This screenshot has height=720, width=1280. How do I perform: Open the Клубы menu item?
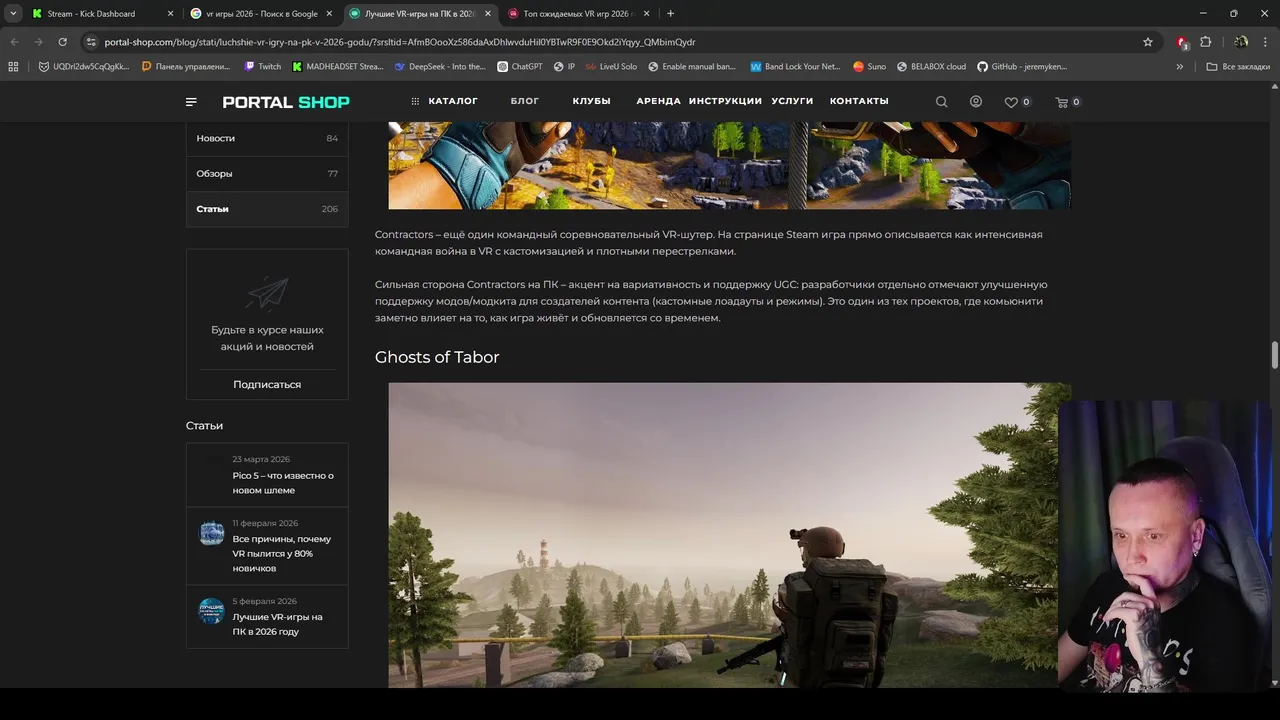tap(592, 102)
